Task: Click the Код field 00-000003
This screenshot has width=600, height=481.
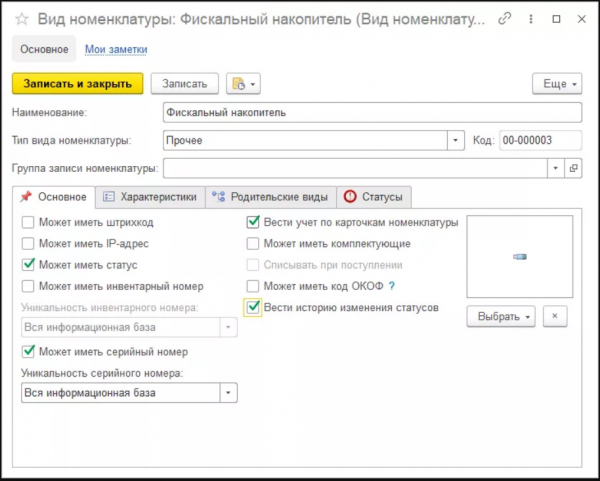Action: [x=540, y=140]
